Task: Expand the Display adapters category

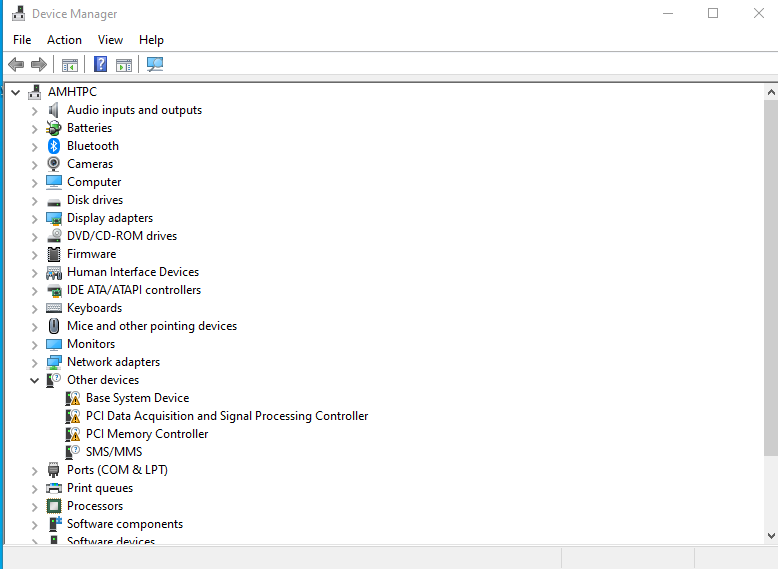Action: click(34, 218)
